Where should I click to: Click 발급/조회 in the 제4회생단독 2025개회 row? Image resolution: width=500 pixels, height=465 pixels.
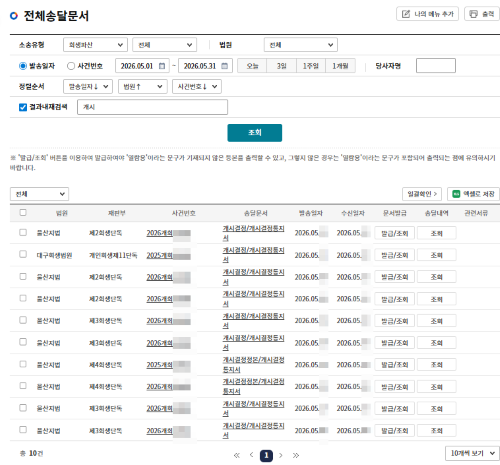(x=395, y=365)
